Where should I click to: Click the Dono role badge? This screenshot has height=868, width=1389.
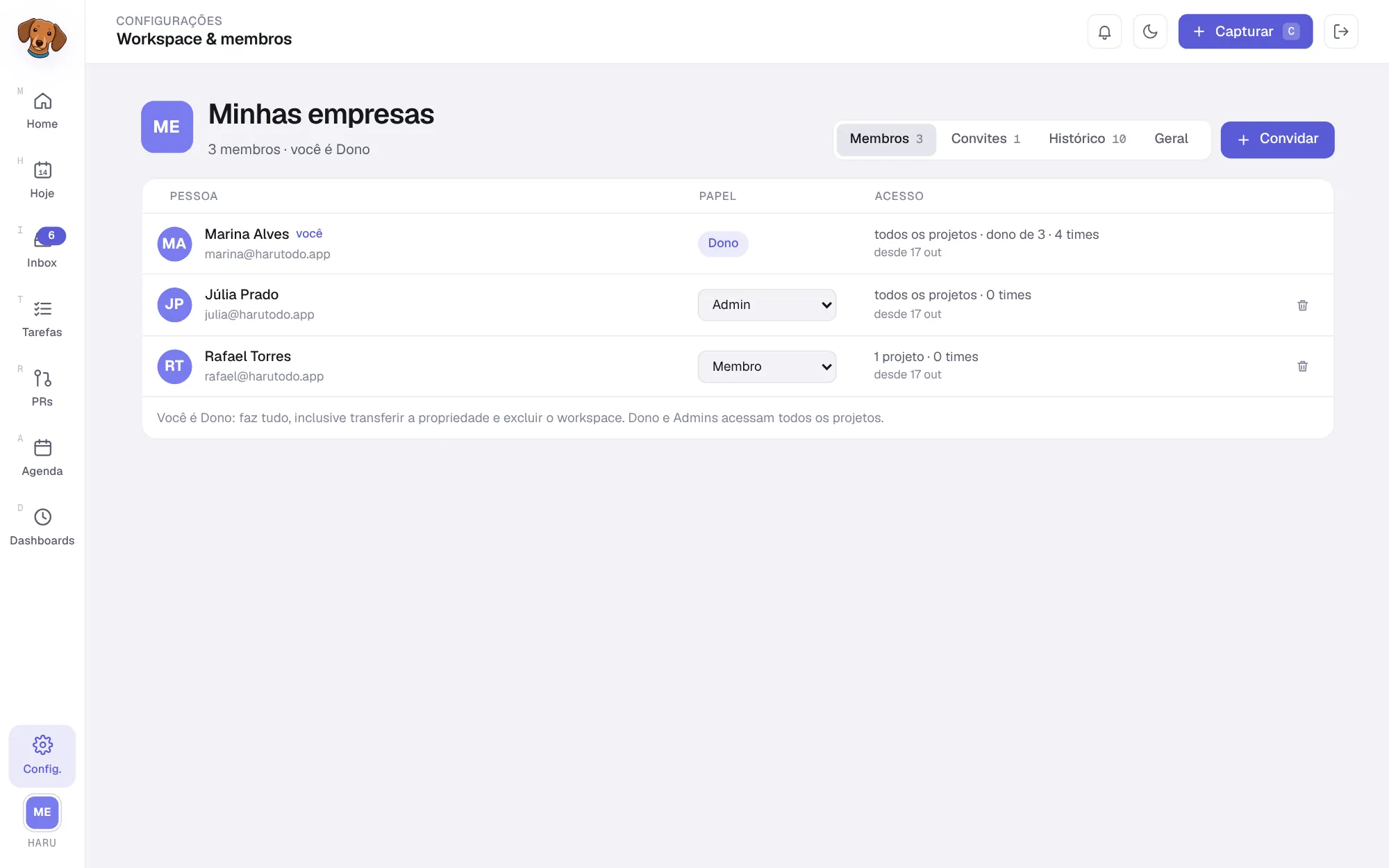[723, 243]
